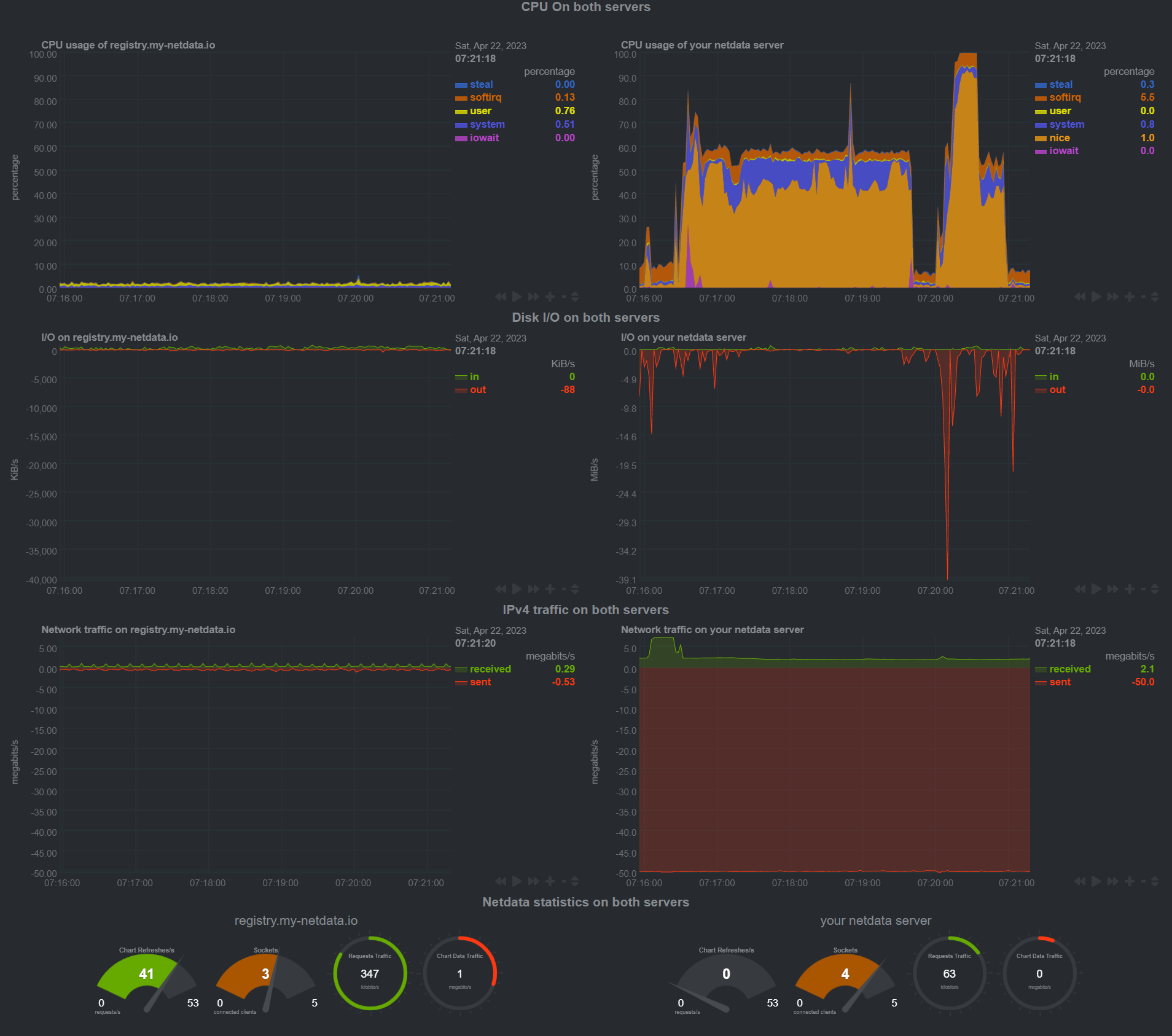The image size is (1172, 1036).
Task: Toggle iowait dimension in registry CPU legend
Action: pyautogui.click(x=484, y=138)
